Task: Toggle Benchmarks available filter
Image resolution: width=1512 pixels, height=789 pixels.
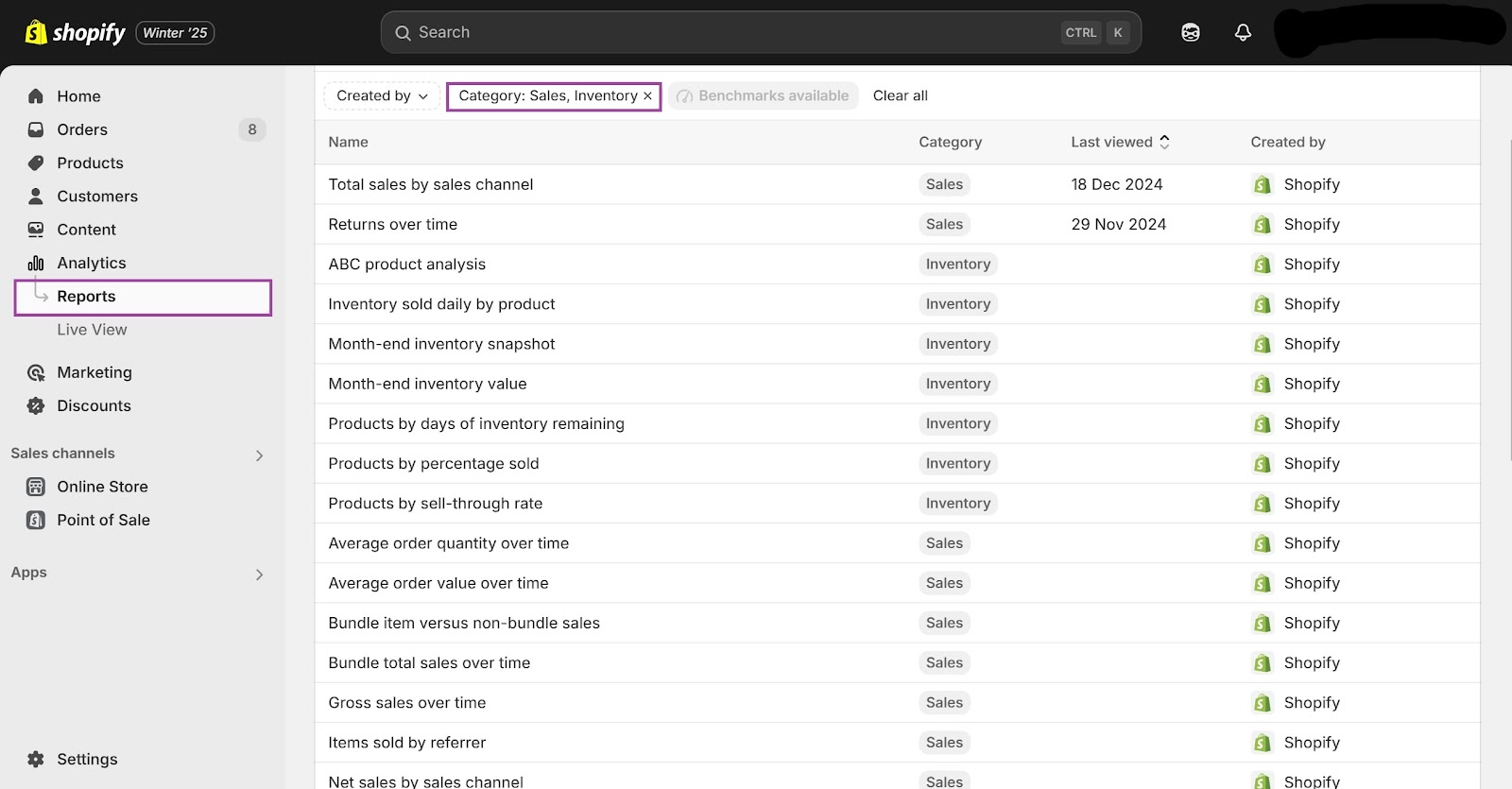Action: pyautogui.click(x=764, y=95)
